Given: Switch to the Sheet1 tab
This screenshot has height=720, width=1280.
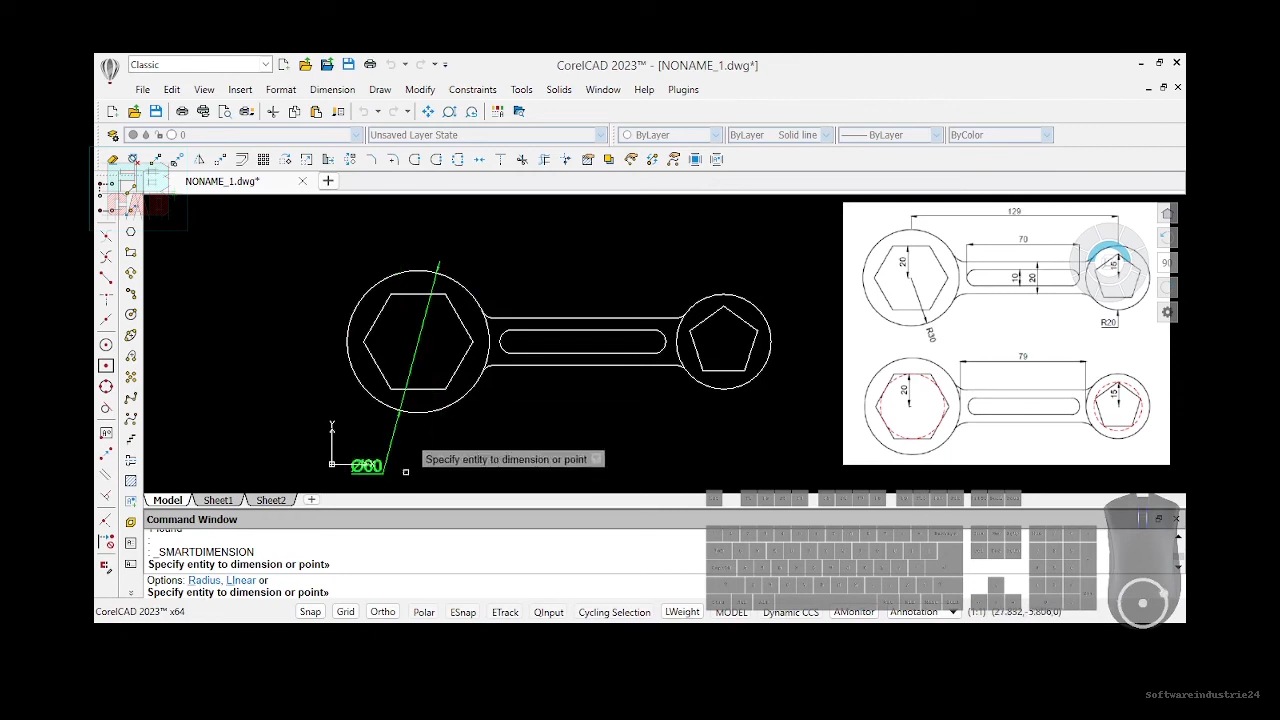Looking at the screenshot, I should pos(218,500).
